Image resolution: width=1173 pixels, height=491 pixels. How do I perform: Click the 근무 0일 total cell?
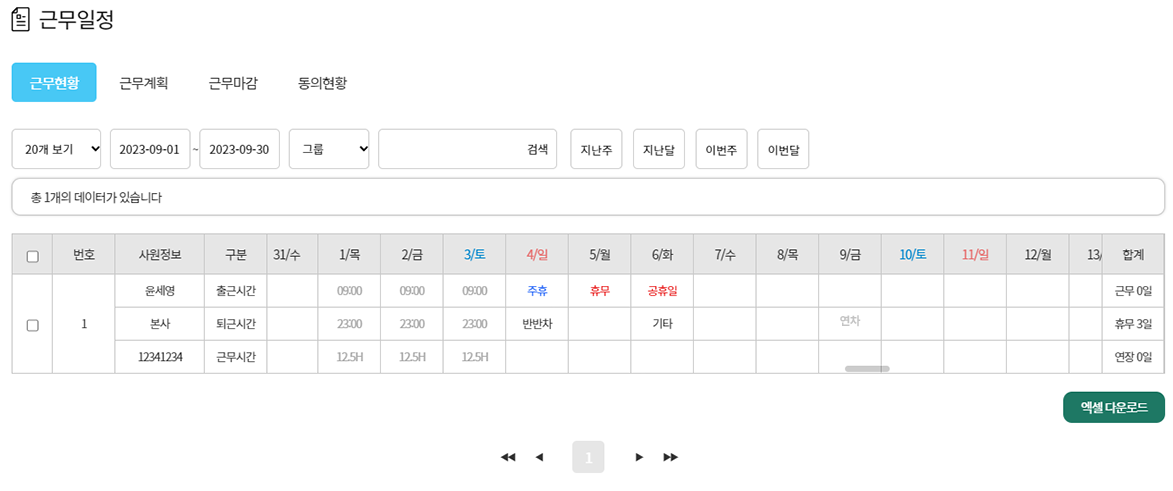(x=1133, y=290)
